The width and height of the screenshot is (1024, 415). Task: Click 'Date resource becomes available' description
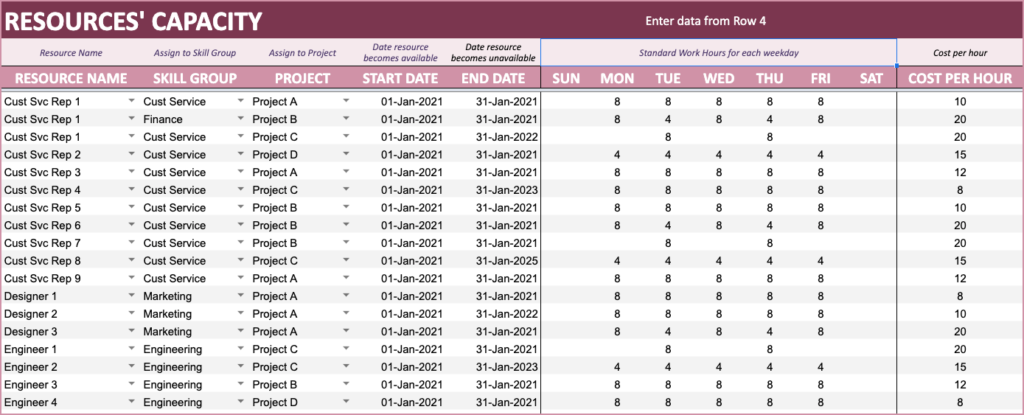point(400,53)
